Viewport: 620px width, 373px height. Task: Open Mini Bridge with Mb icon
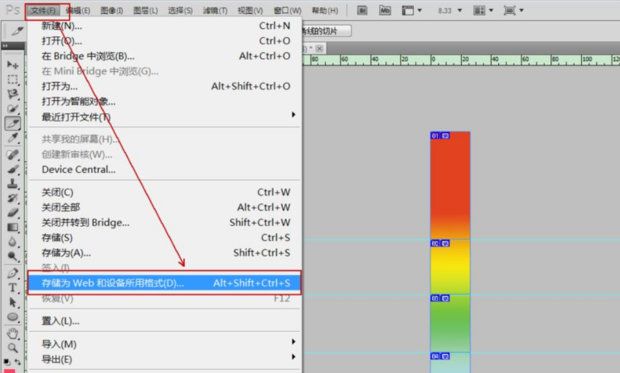385,10
